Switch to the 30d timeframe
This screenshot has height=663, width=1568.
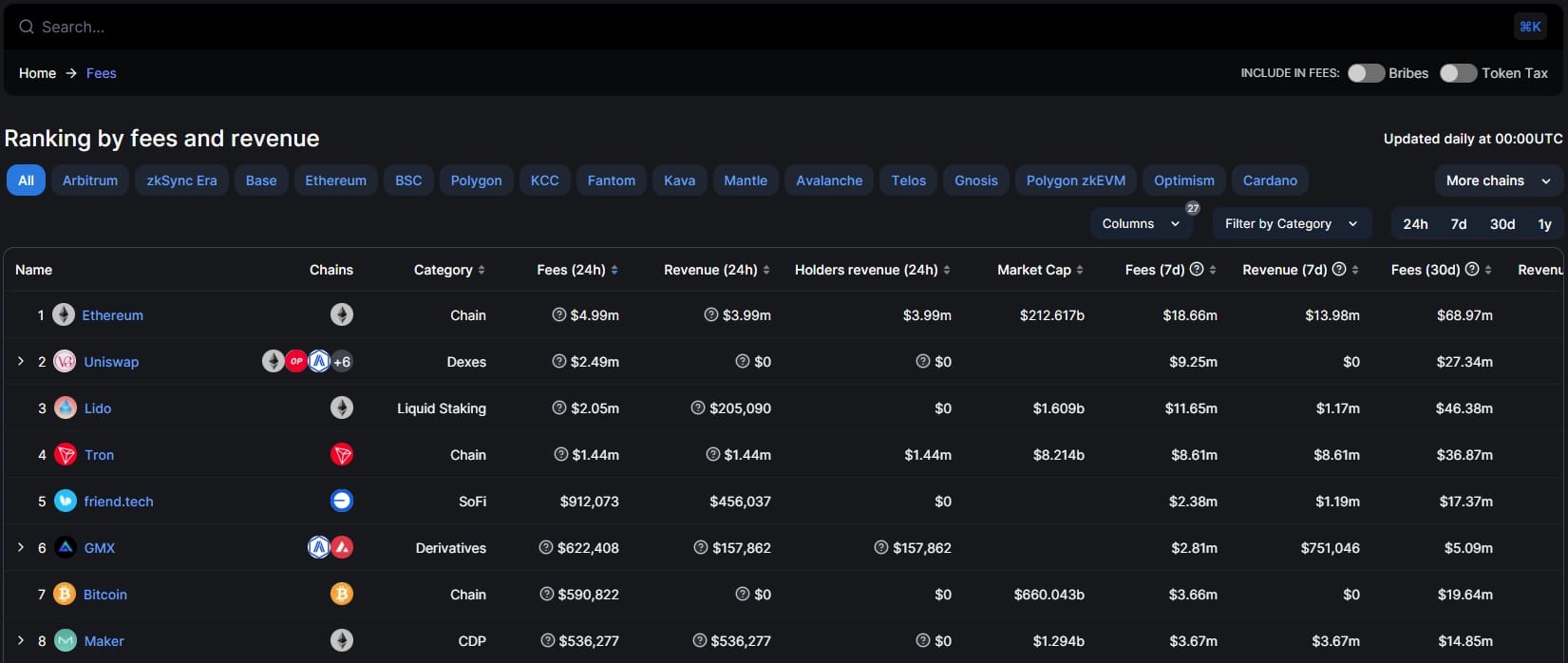tap(1502, 224)
